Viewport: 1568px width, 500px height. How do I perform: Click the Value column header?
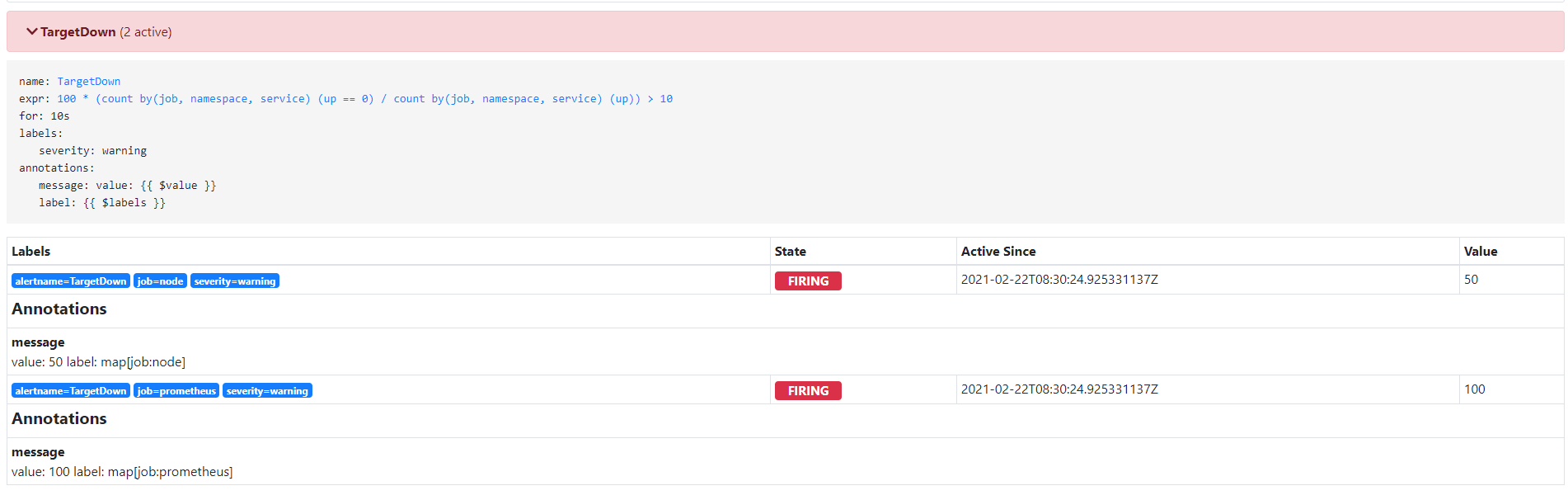pos(1480,252)
